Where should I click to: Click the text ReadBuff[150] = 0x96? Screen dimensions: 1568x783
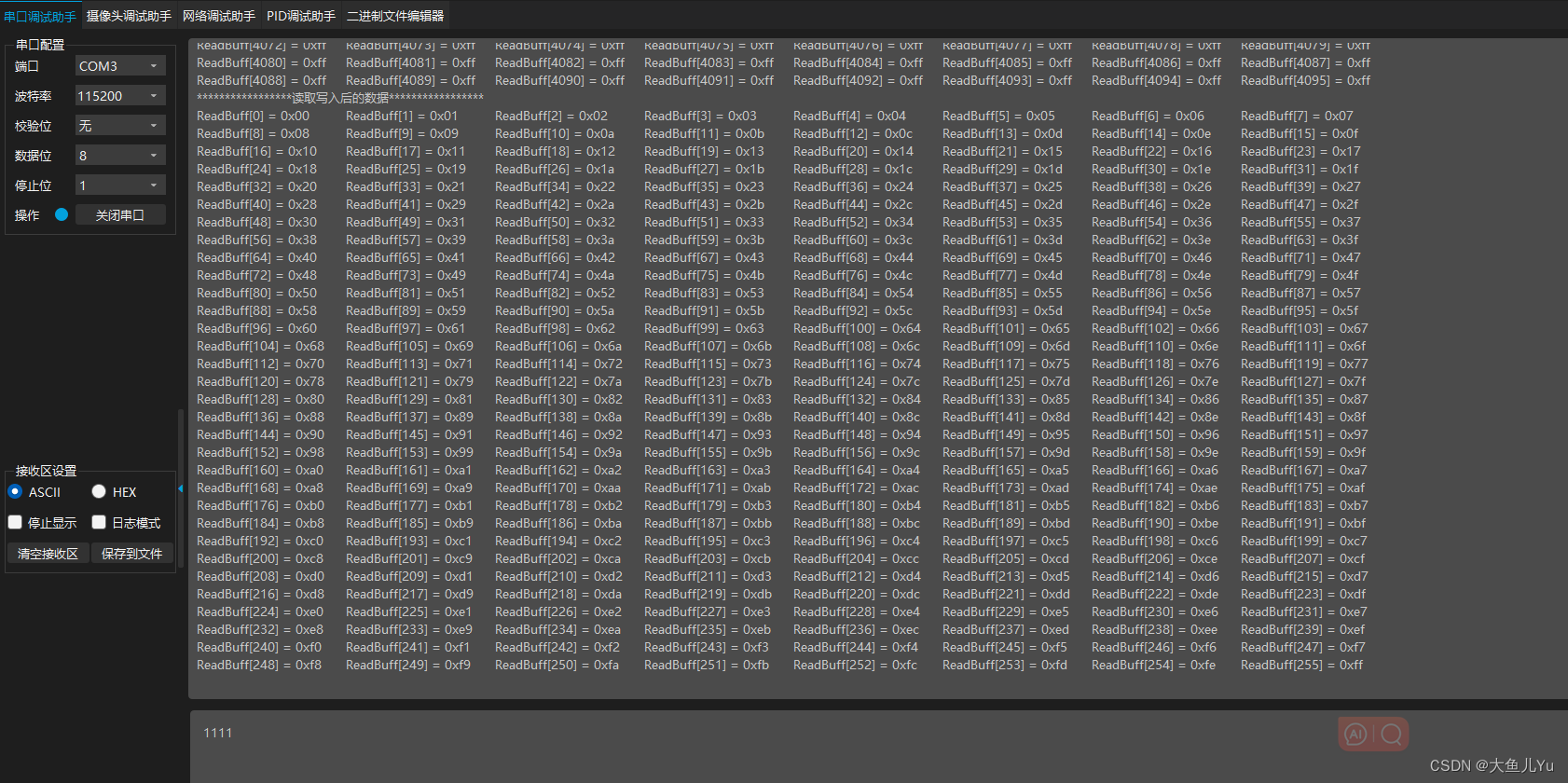tap(1155, 434)
